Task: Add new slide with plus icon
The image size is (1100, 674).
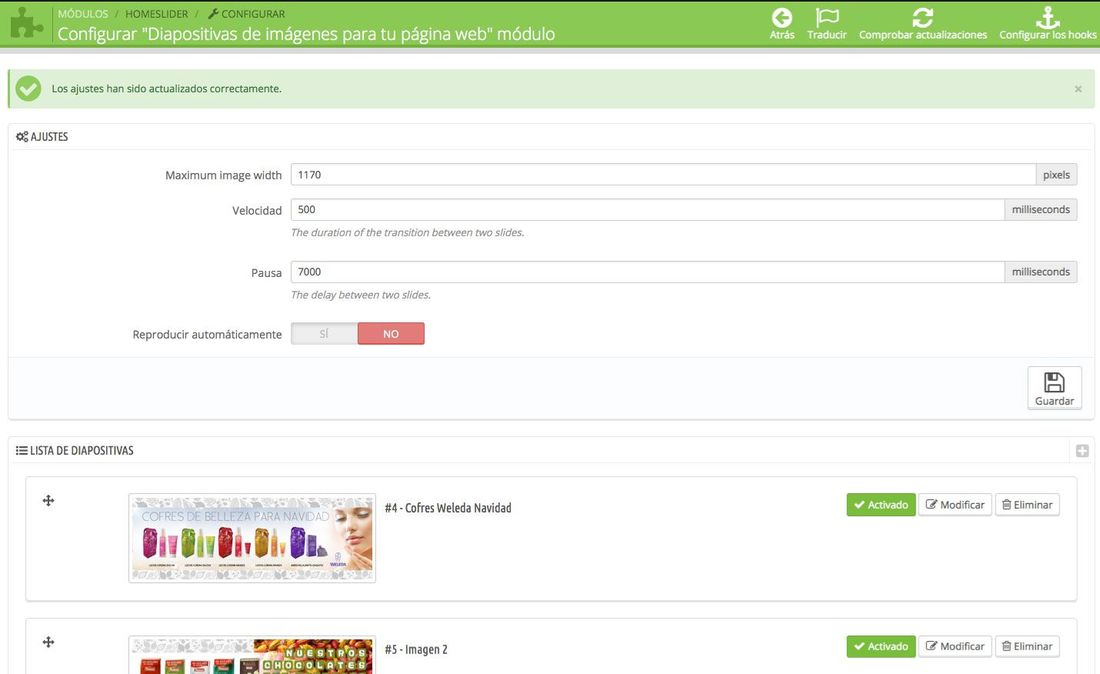Action: coord(1082,451)
